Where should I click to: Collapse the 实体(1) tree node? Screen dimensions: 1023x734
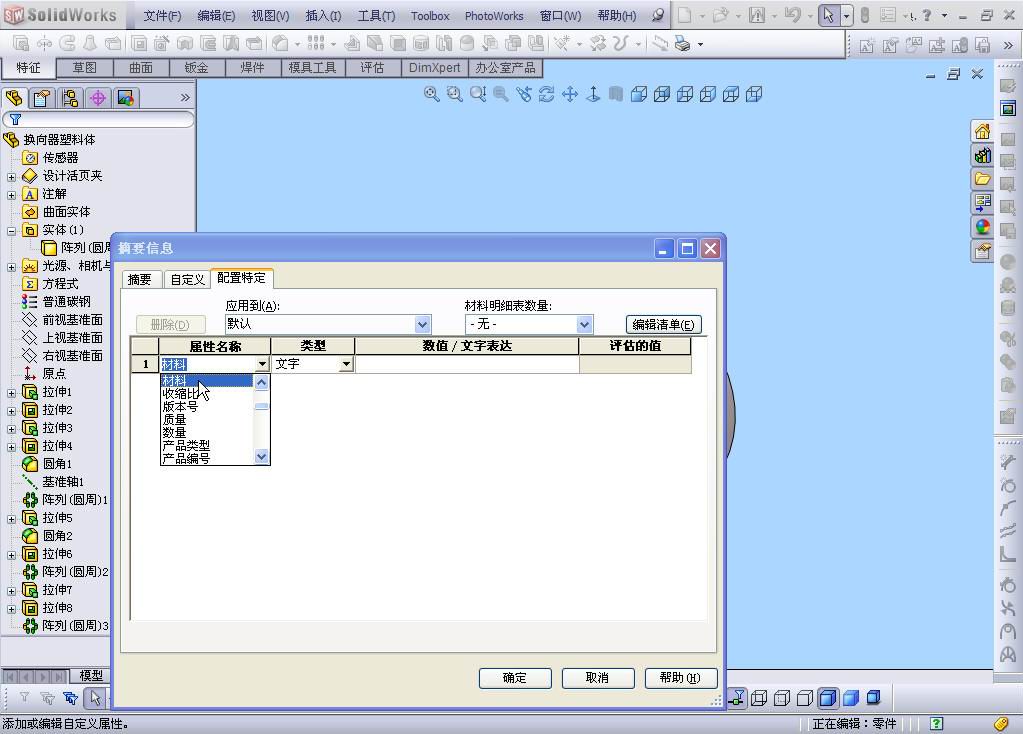[11, 231]
